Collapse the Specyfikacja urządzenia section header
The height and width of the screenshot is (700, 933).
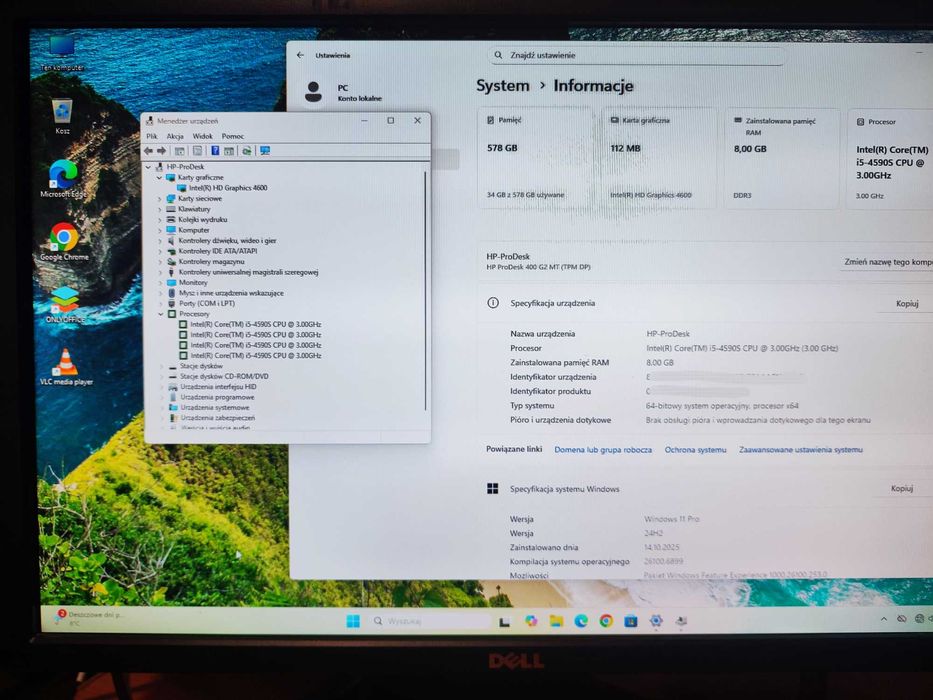tap(706, 304)
